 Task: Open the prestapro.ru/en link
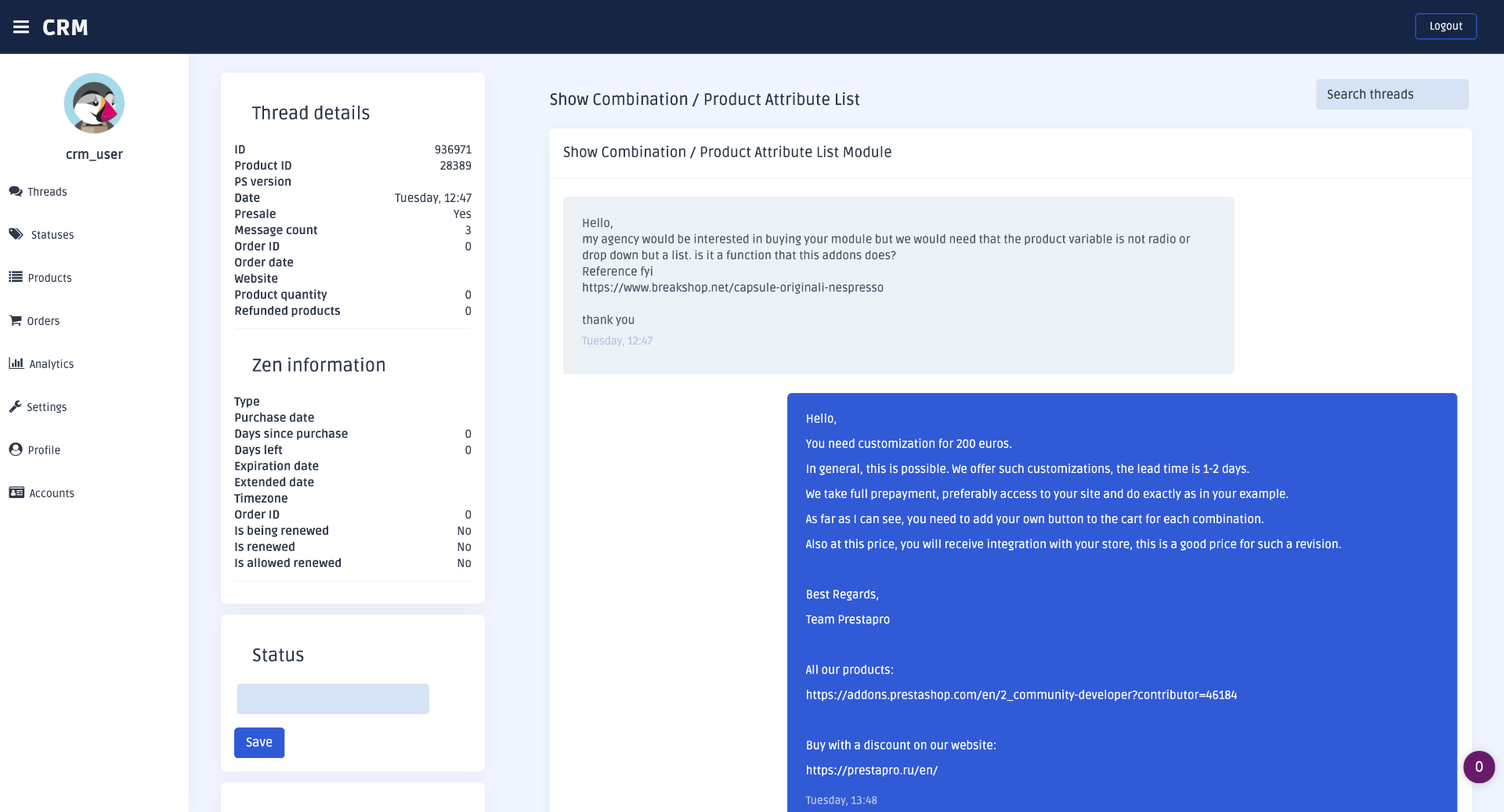(x=872, y=770)
